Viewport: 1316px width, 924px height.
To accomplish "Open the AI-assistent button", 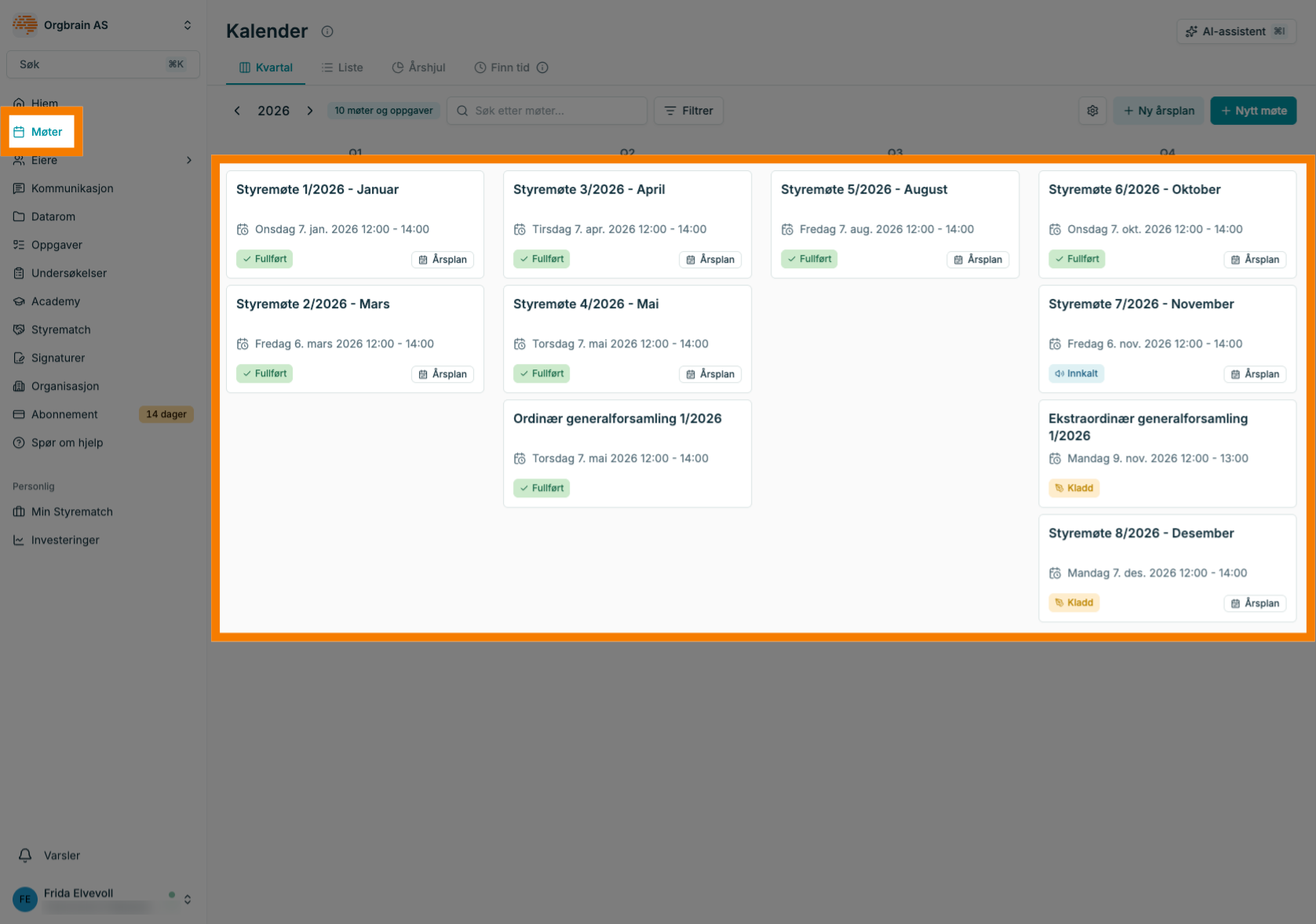I will [x=1236, y=31].
